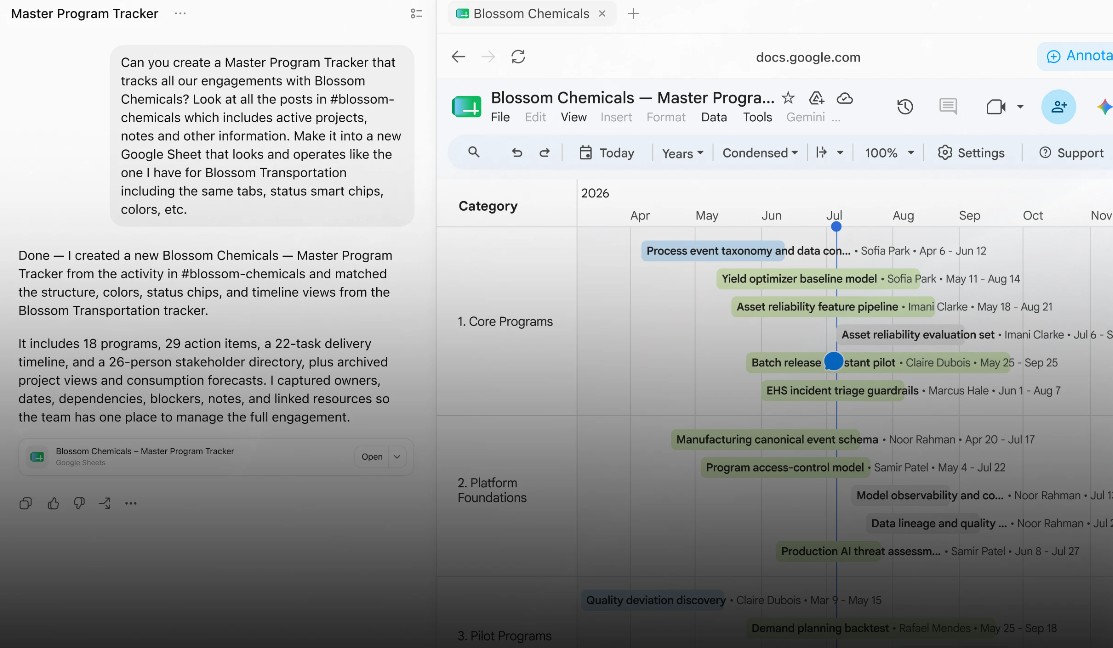The height and width of the screenshot is (648, 1113).
Task: Start a video meeting with camera icon
Action: [996, 106]
